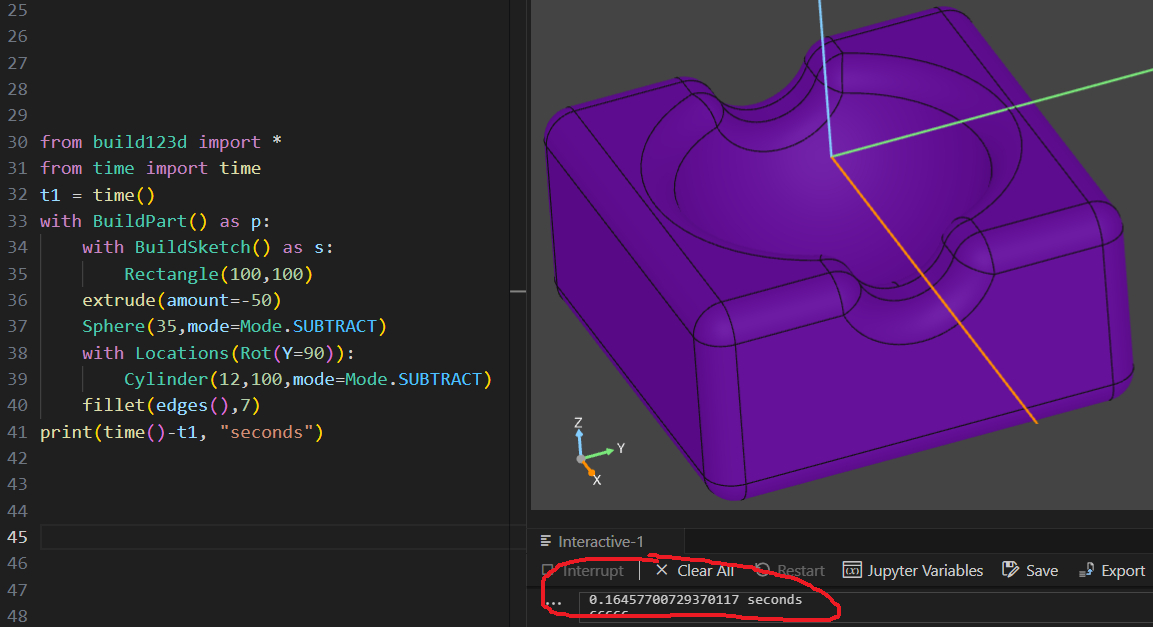The width and height of the screenshot is (1153, 627).
Task: Click the Save notebook icon
Action: click(1009, 571)
